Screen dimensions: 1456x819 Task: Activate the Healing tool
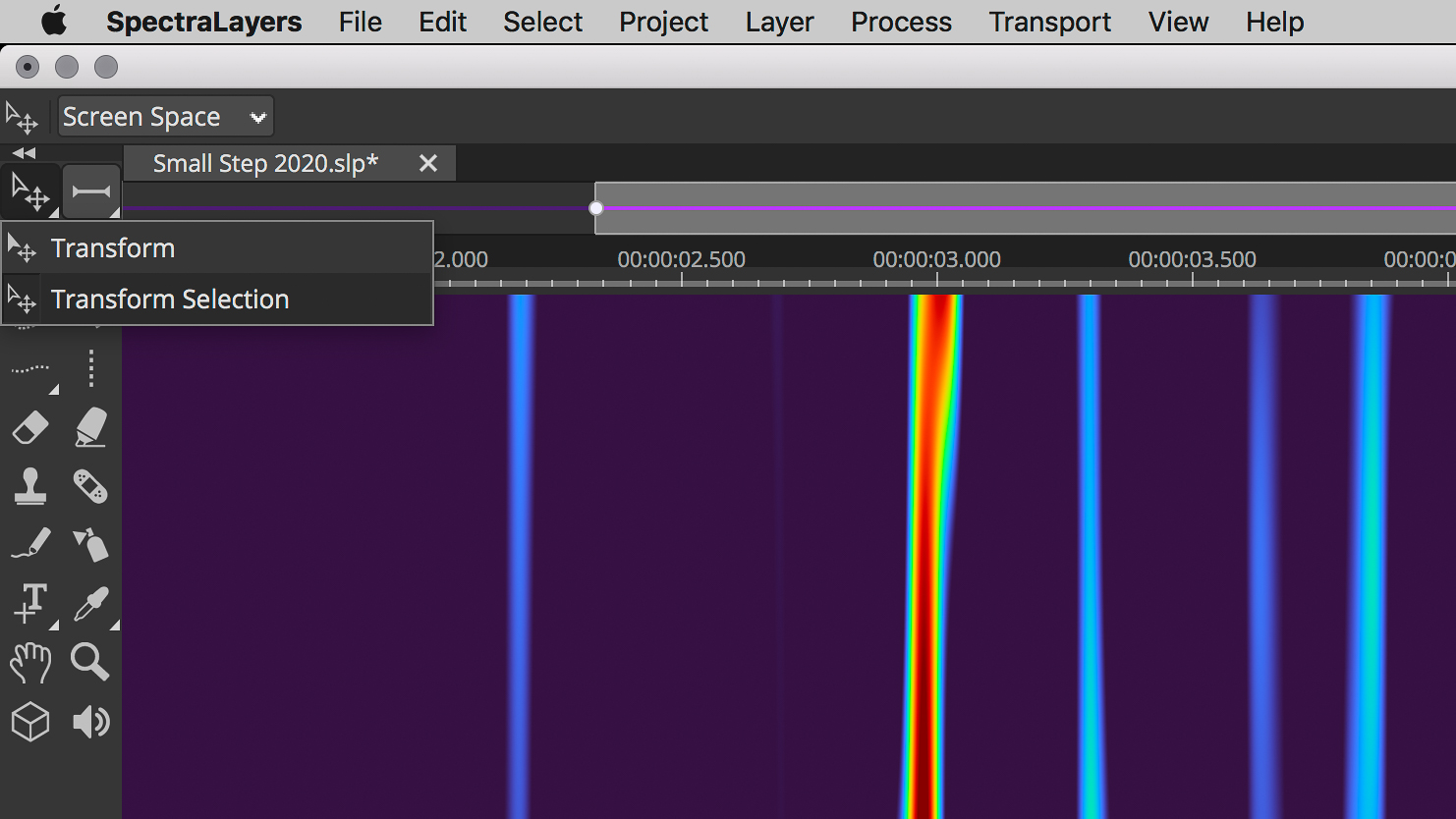[x=90, y=487]
